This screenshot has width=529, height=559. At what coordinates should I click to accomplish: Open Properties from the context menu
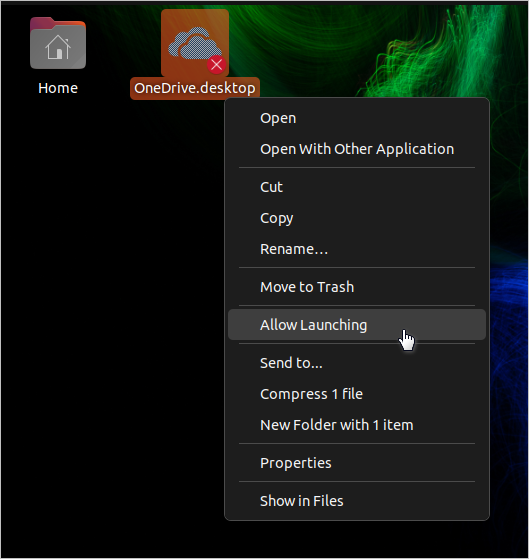357,463
